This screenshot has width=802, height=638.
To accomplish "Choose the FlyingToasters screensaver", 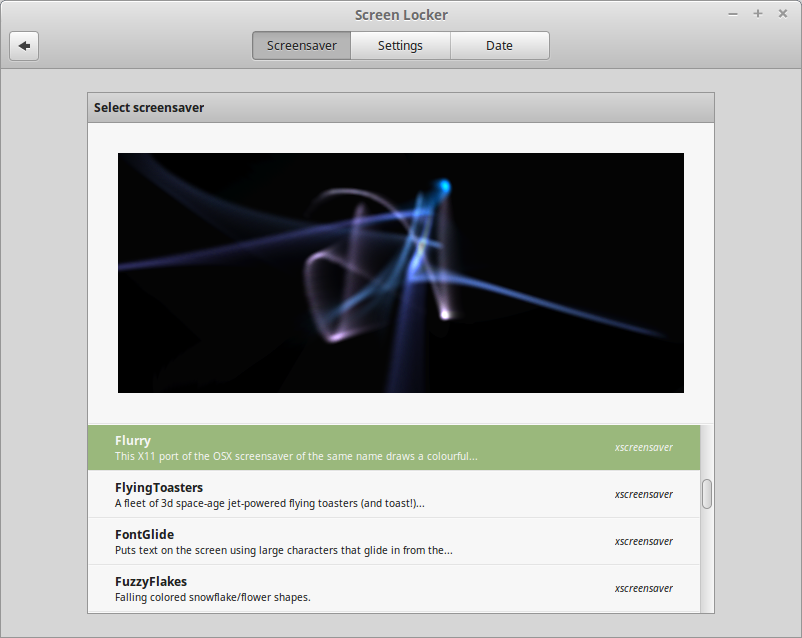I will [300, 494].
